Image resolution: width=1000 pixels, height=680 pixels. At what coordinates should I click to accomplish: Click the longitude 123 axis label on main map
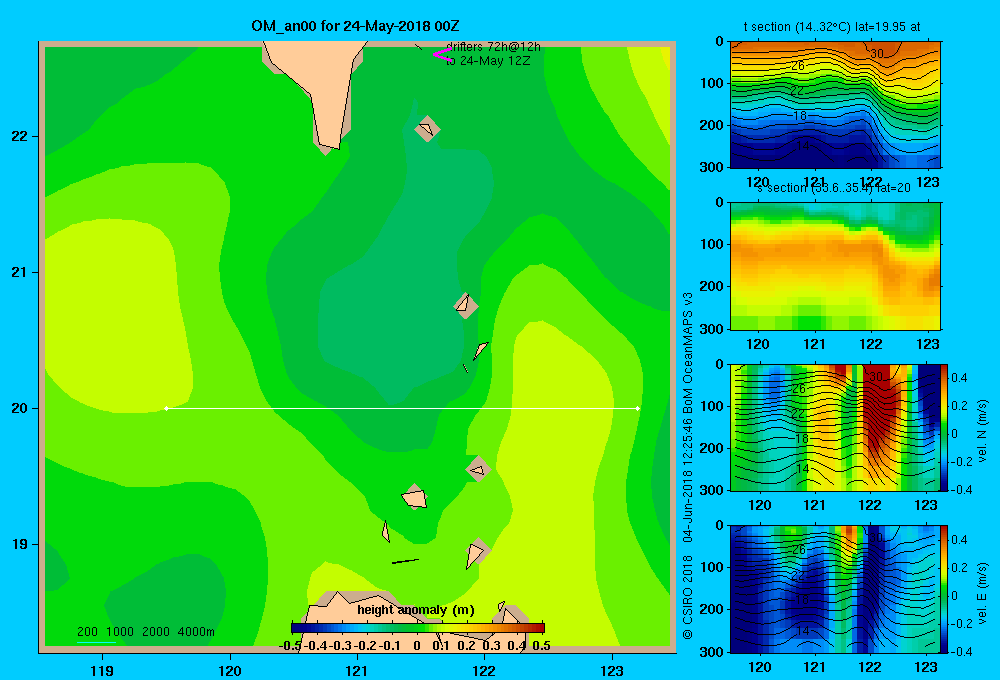click(612, 670)
